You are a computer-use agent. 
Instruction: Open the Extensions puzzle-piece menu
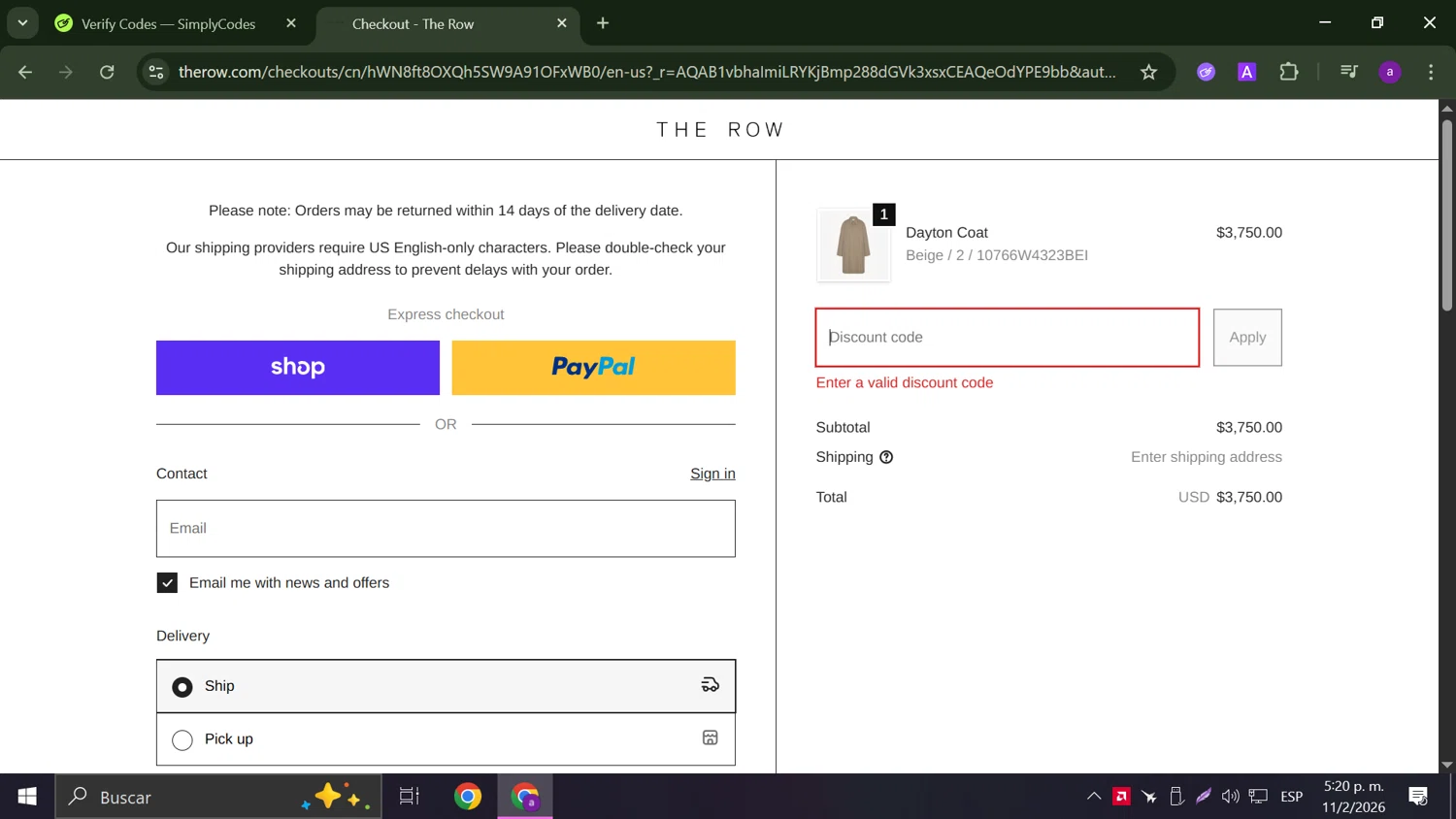click(1289, 72)
